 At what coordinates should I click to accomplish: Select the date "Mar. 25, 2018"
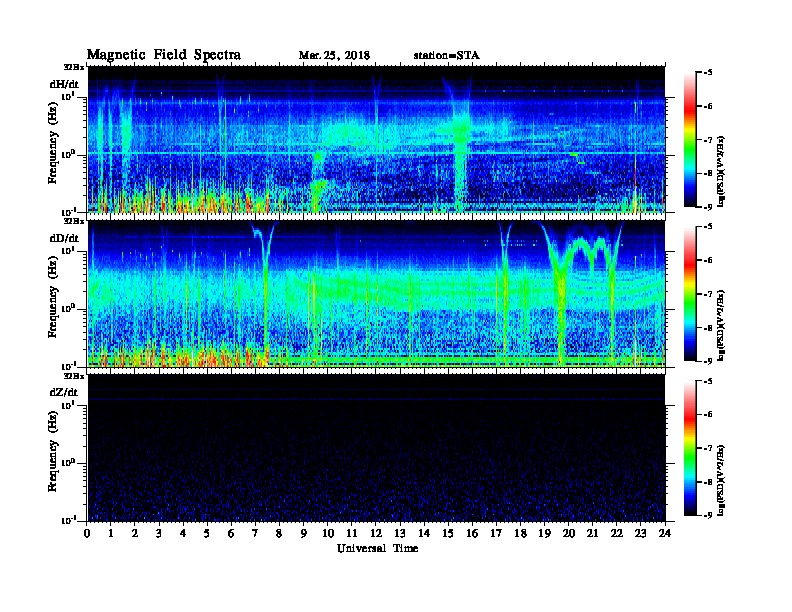coord(334,55)
